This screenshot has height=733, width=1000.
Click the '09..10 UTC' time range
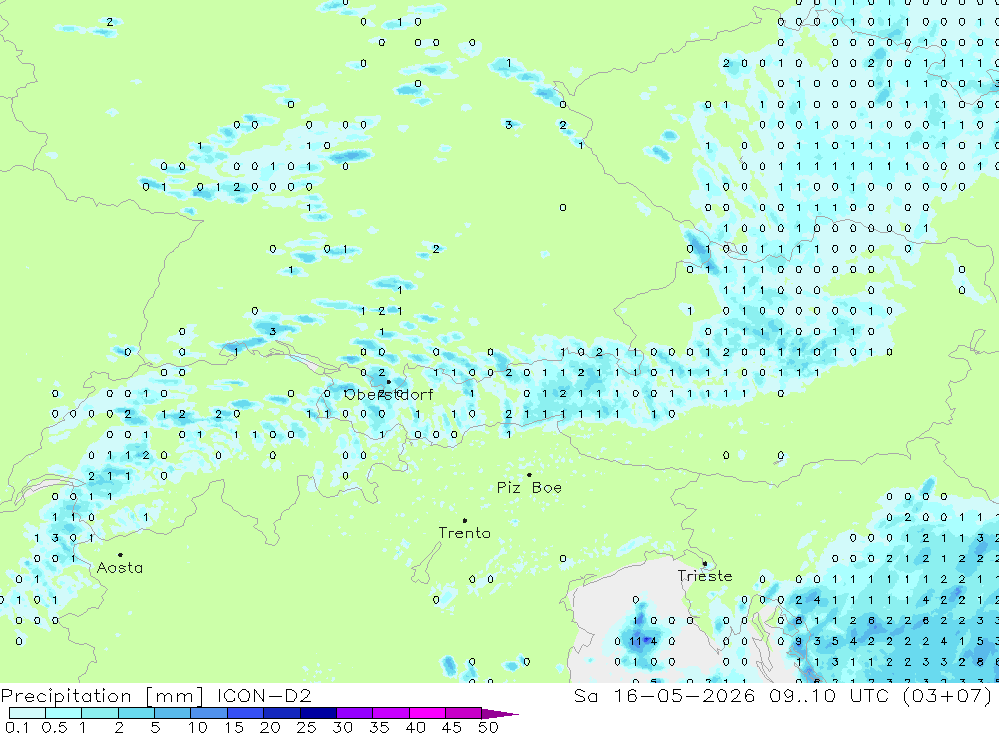click(829, 695)
